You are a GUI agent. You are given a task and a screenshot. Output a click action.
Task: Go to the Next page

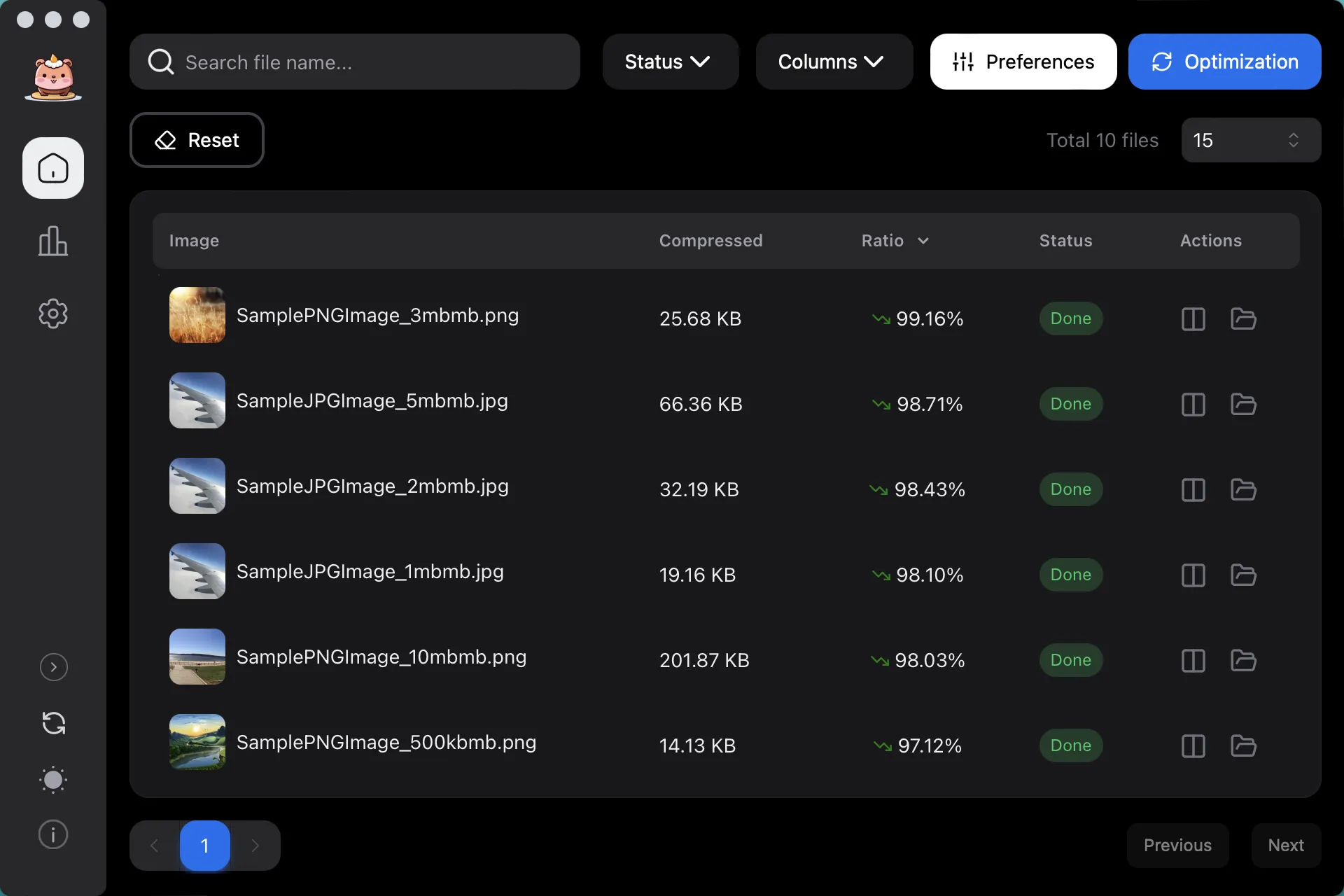tap(1285, 845)
